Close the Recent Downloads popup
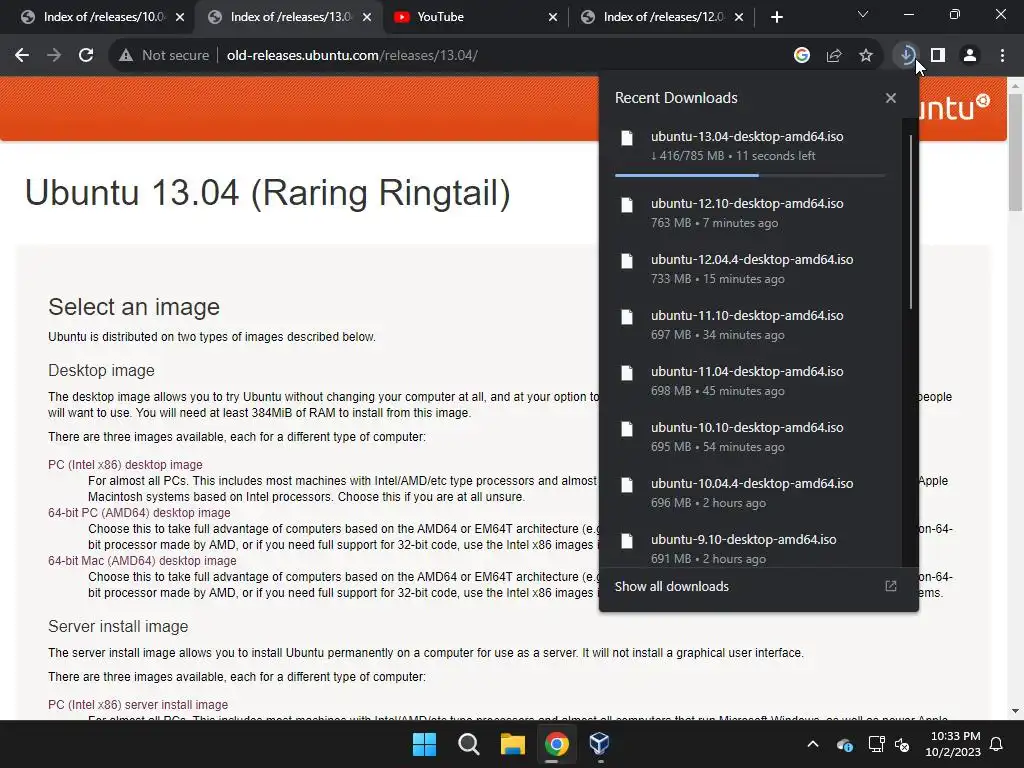 891,98
